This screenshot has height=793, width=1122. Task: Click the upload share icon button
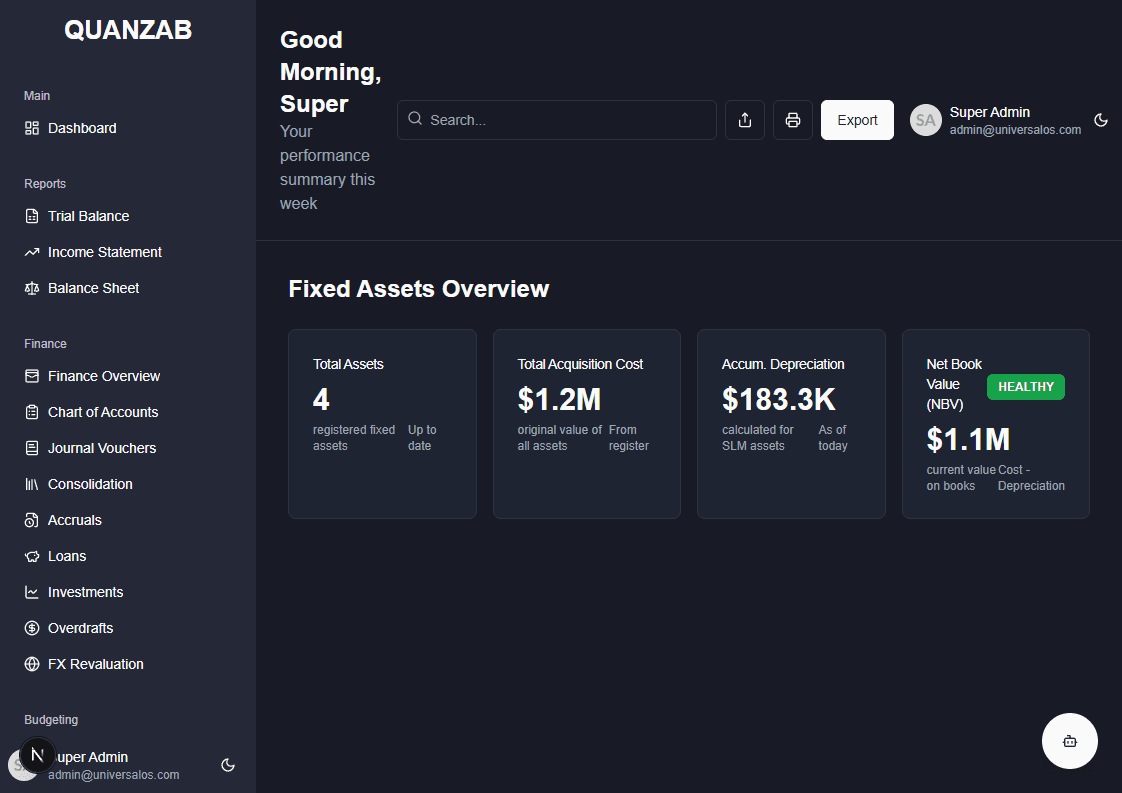point(745,120)
